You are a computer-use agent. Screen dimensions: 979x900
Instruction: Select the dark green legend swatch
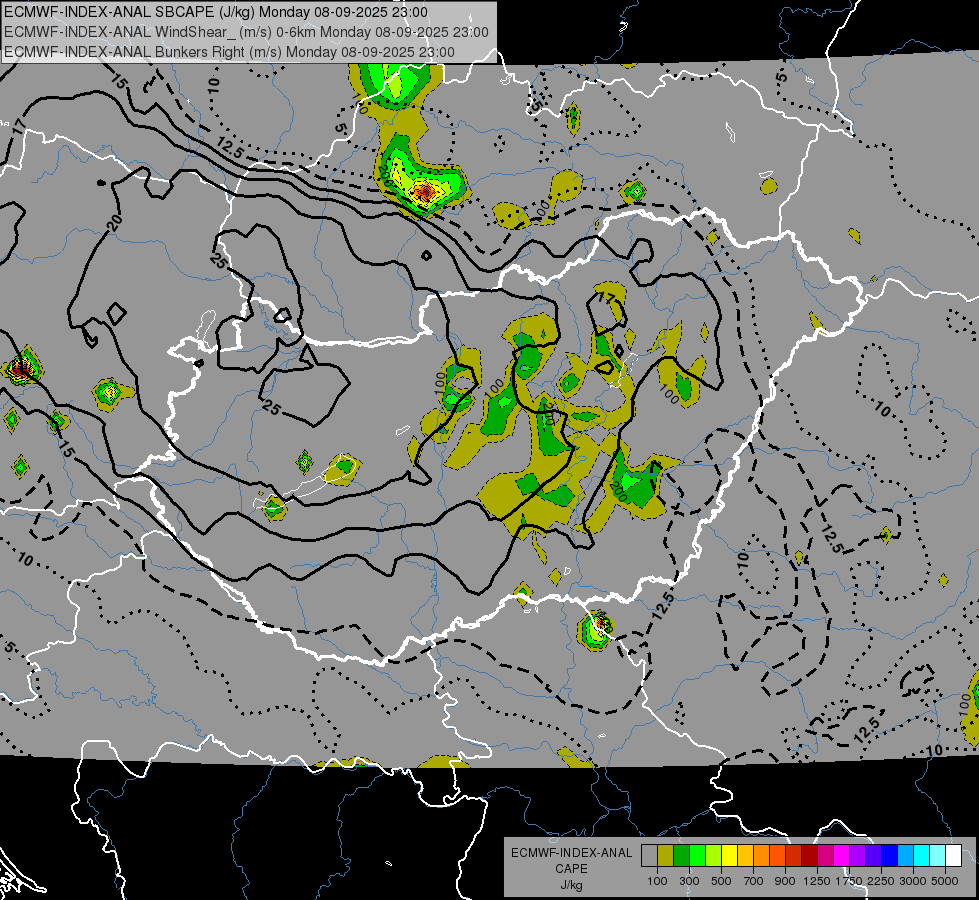coord(681,855)
